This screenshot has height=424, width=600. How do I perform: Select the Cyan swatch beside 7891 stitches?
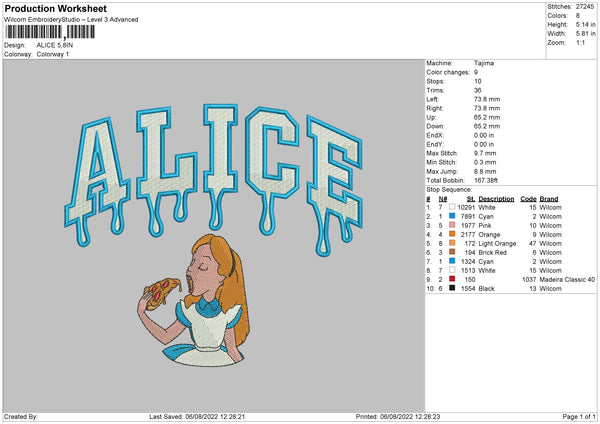(x=452, y=216)
